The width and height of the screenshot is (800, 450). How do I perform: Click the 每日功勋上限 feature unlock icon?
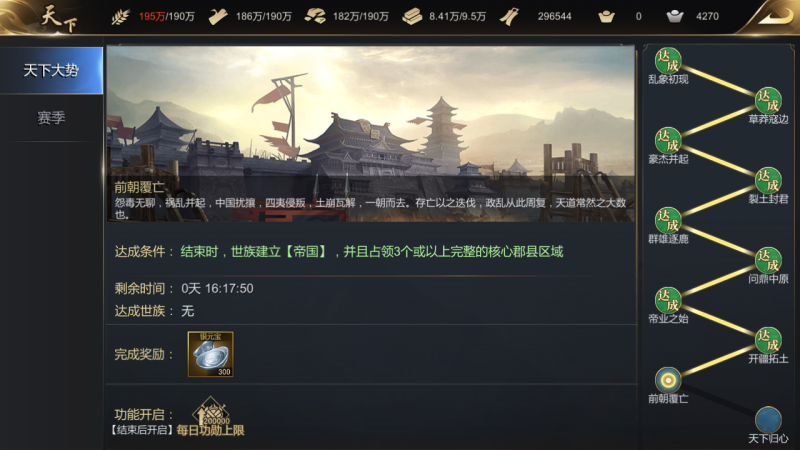(211, 412)
